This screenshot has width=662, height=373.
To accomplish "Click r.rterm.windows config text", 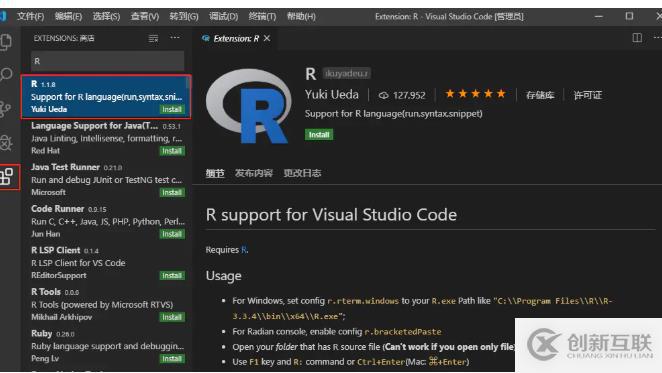I will 363,301.
